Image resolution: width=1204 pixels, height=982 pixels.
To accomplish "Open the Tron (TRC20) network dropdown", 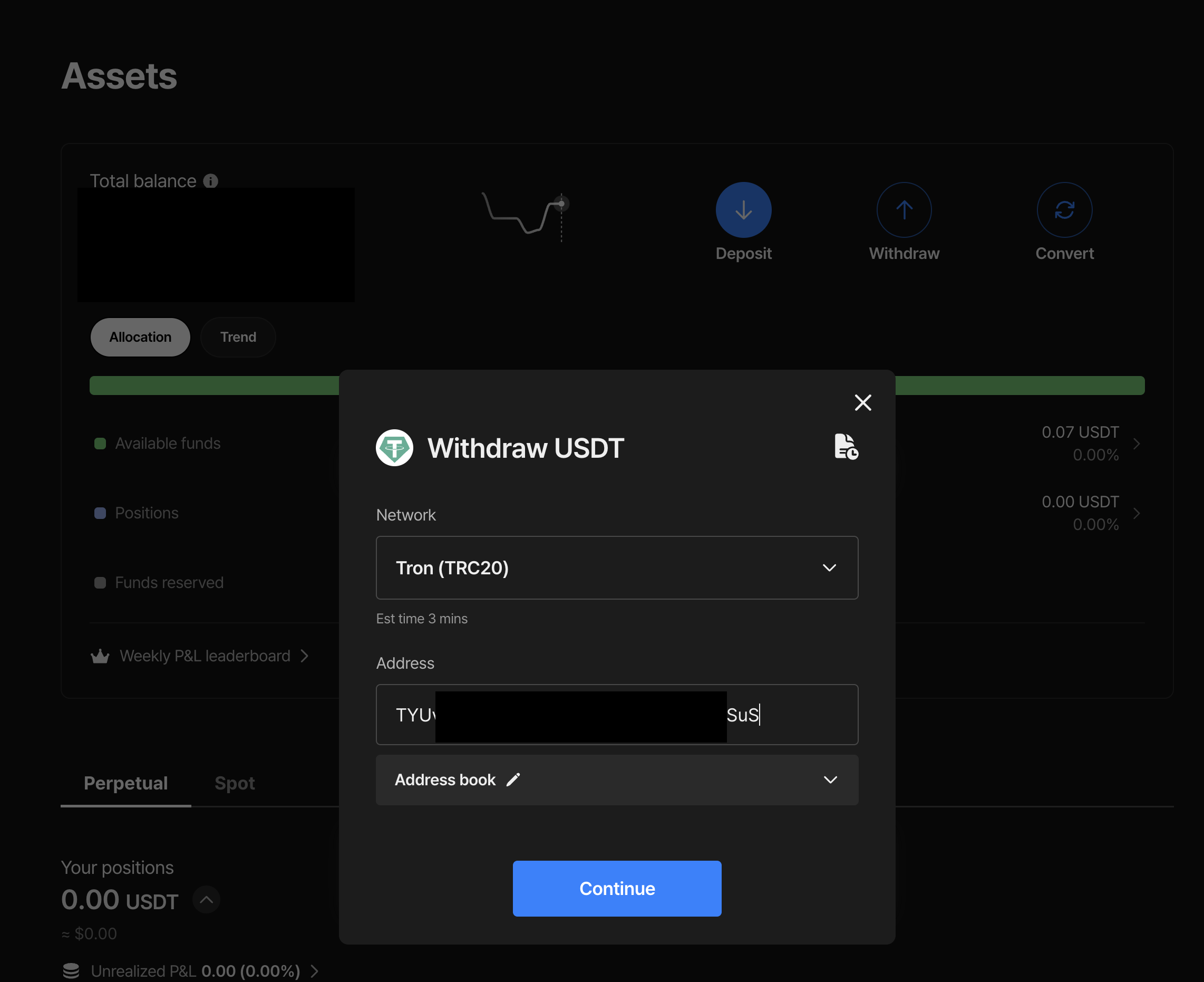I will pos(617,567).
